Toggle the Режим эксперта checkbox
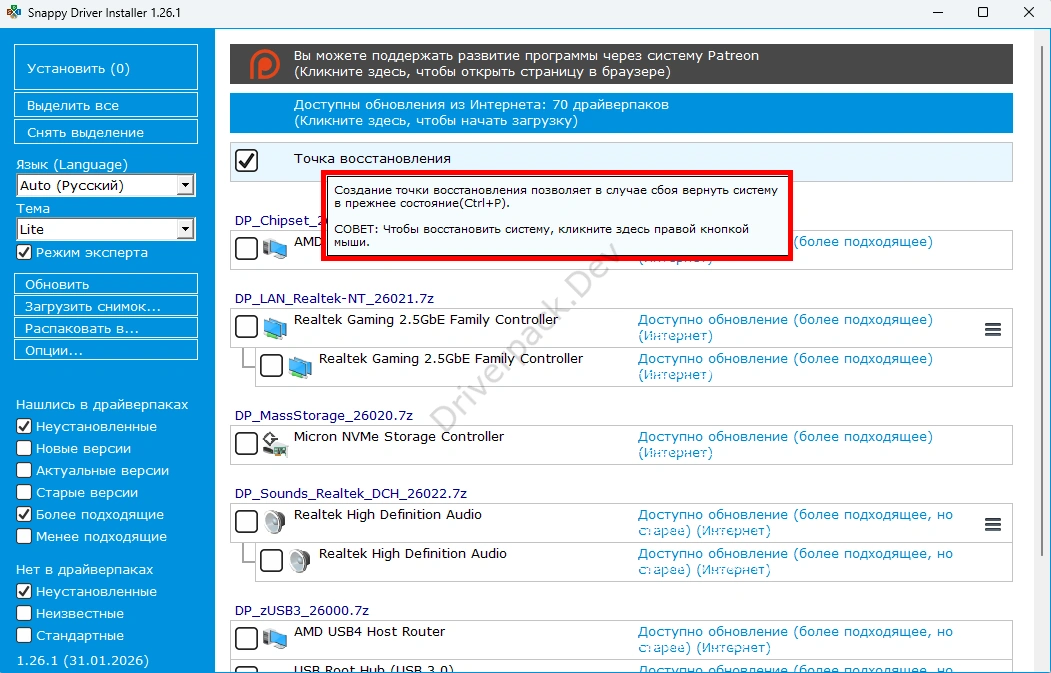 click(x=24, y=253)
